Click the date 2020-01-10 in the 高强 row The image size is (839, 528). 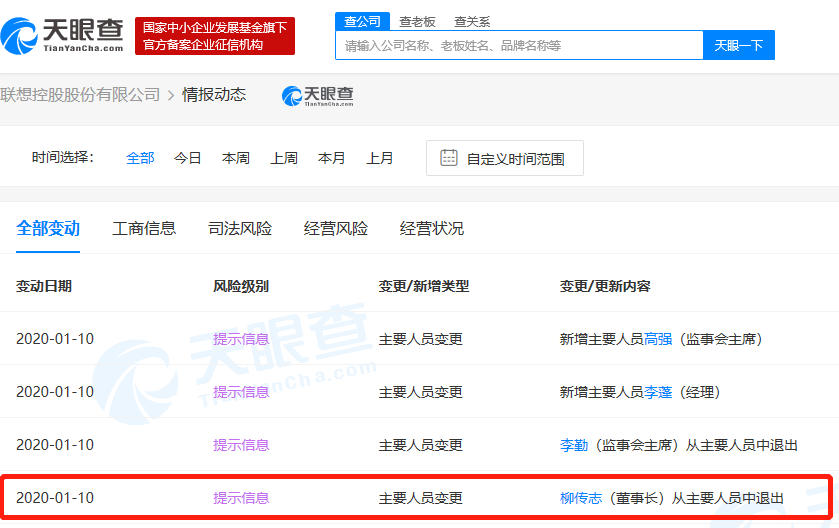55,339
